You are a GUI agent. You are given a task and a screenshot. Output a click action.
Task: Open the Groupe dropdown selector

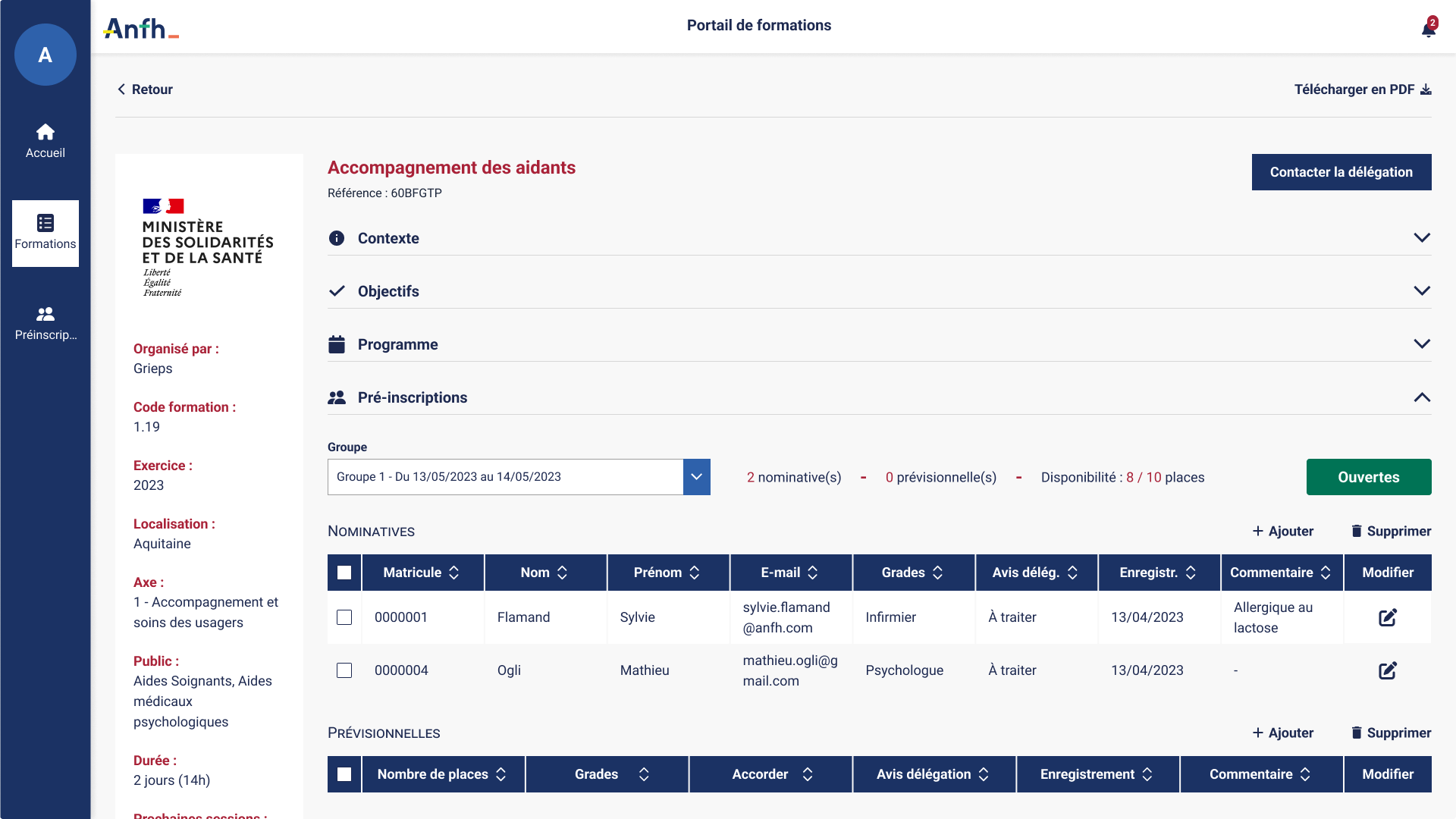(696, 477)
